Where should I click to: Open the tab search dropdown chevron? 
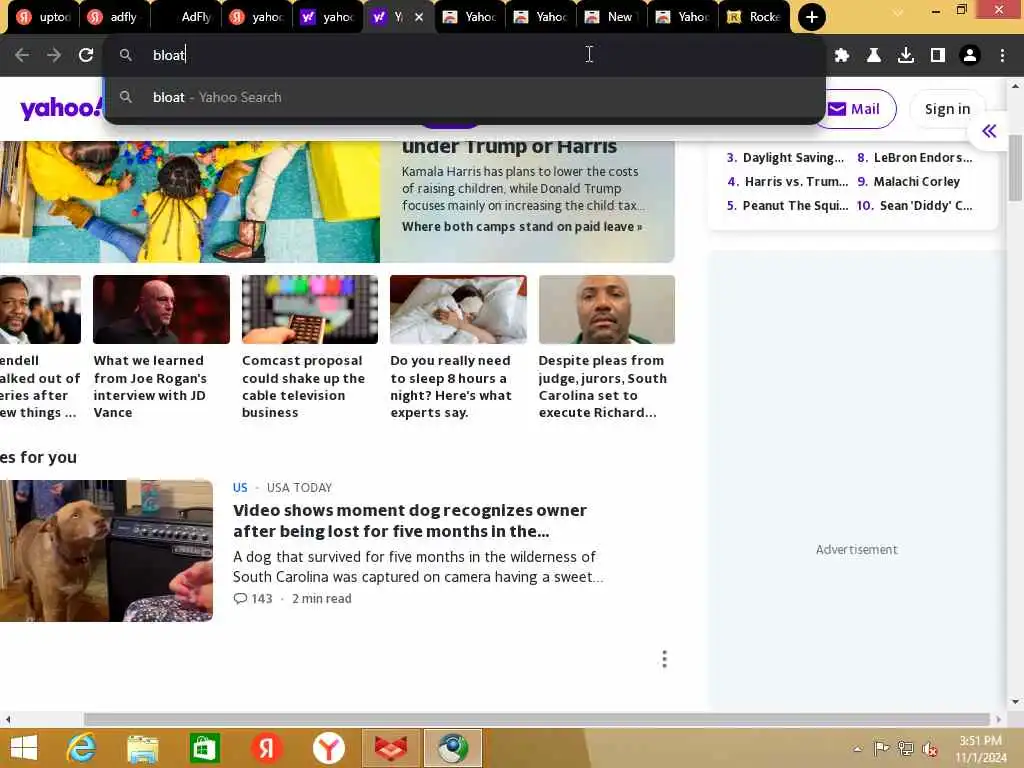click(898, 13)
